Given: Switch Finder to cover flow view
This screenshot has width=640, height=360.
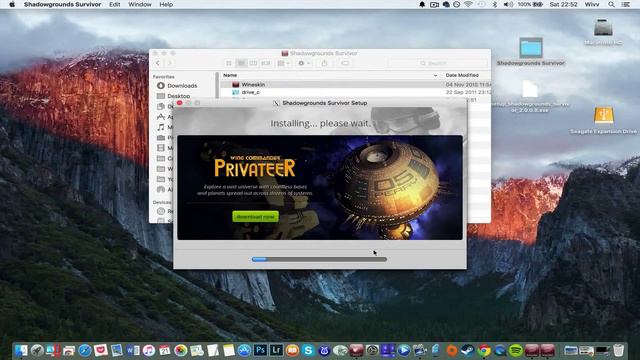Looking at the screenshot, I should (x=266, y=63).
